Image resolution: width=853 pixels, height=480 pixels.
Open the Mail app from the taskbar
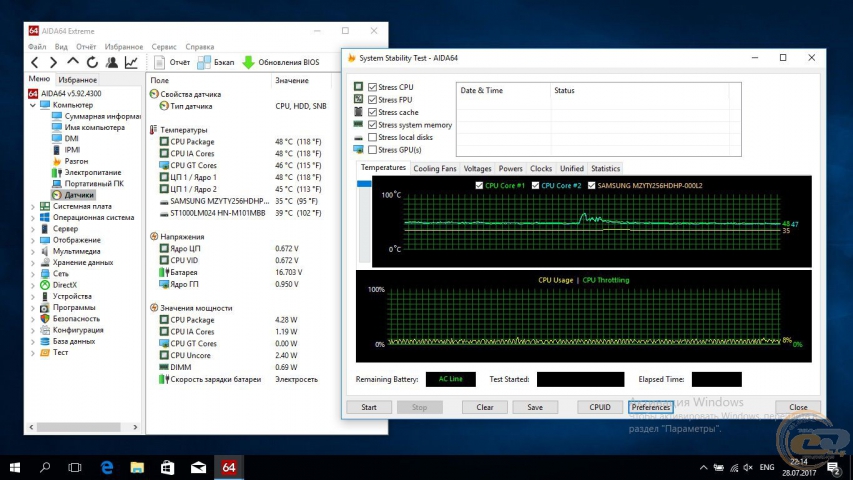click(x=198, y=467)
